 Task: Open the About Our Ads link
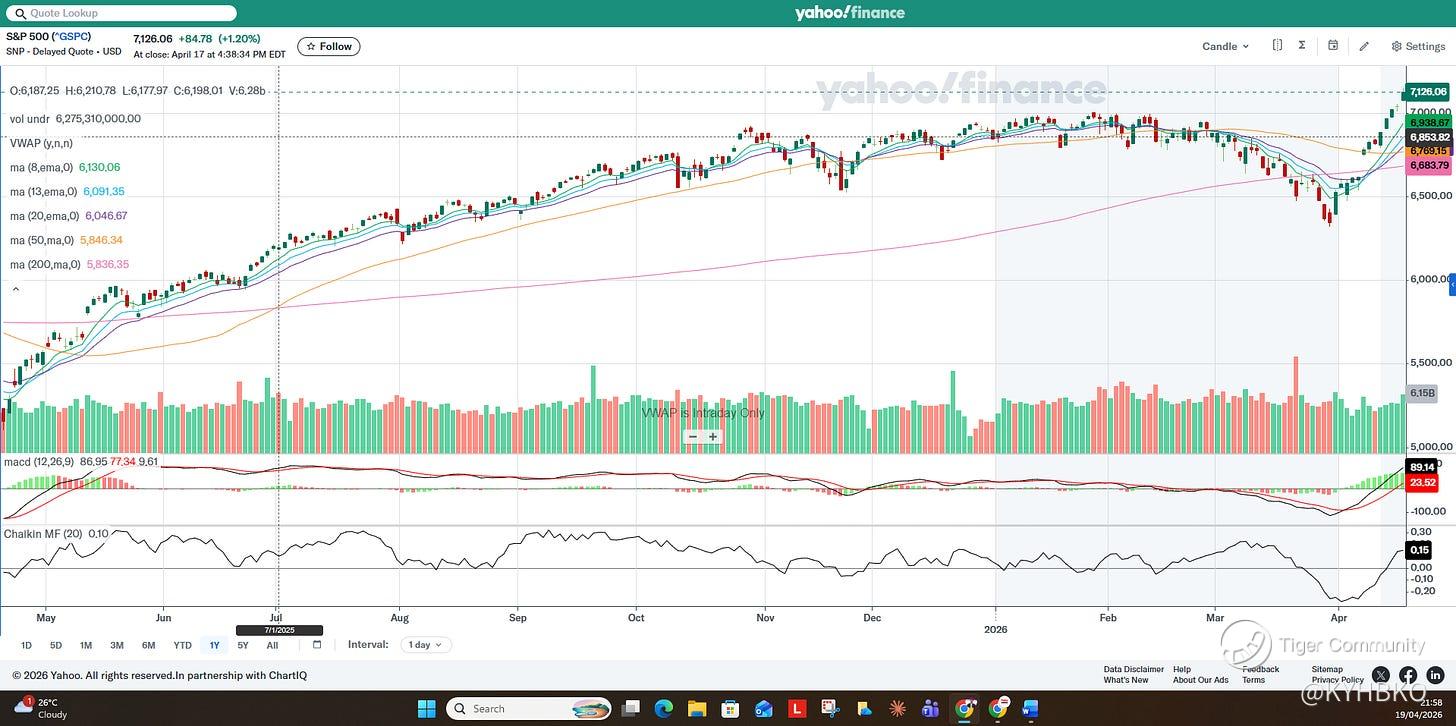click(x=1200, y=680)
